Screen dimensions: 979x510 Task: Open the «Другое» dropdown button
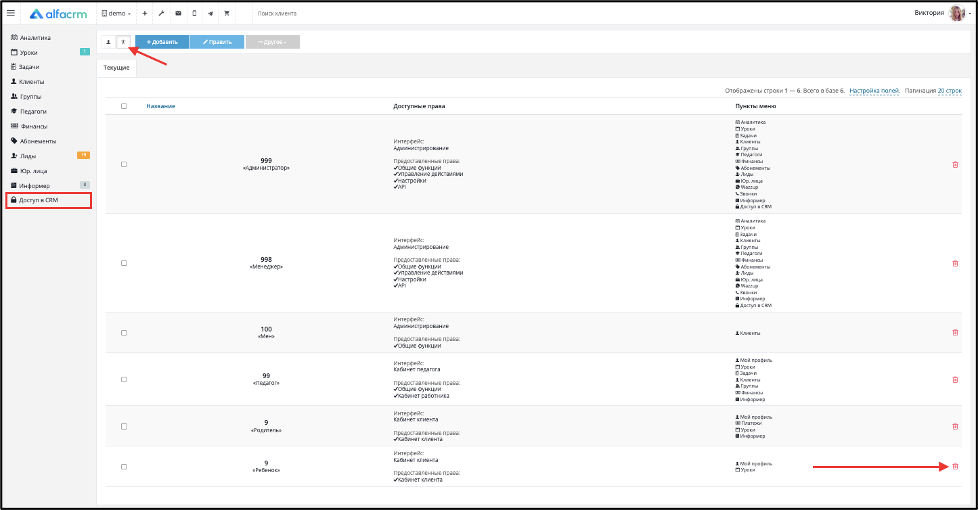coord(273,42)
